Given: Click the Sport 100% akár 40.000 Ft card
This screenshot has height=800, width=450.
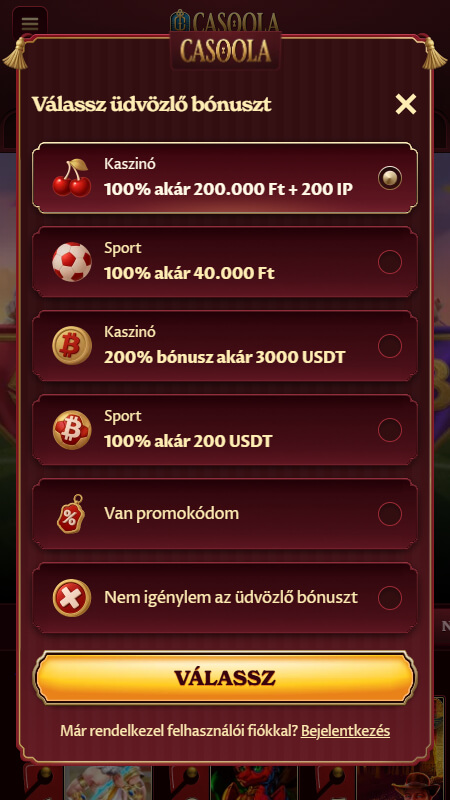Looking at the screenshot, I should tap(225, 262).
